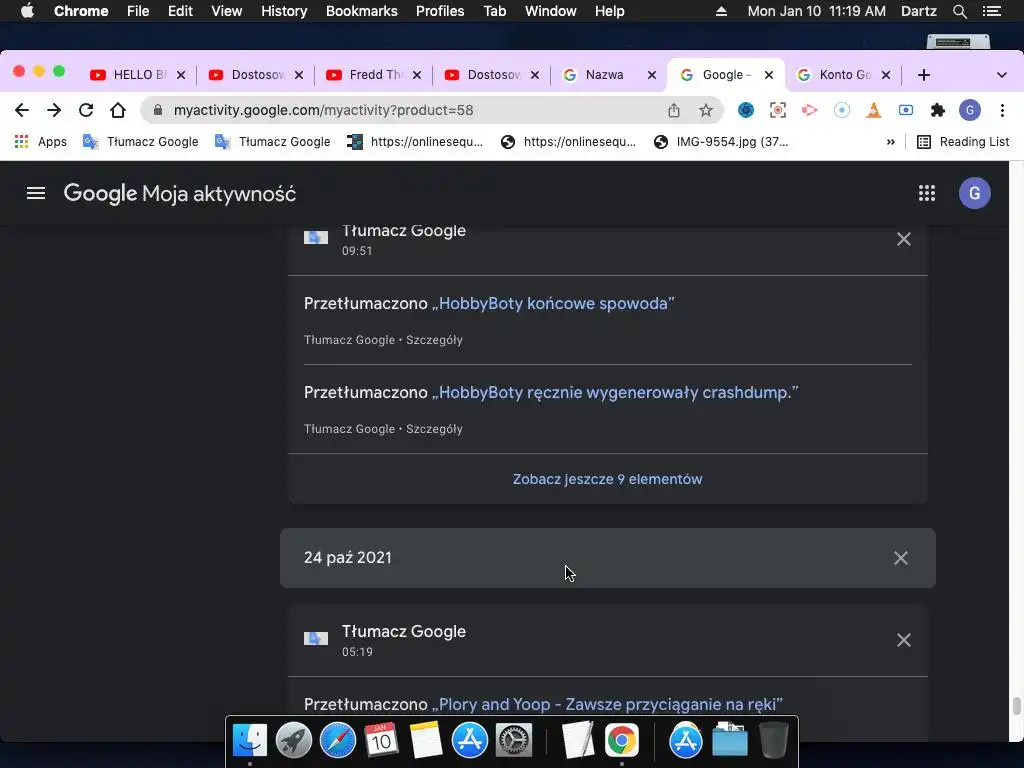Open Chrome three-dot menu

(x=1002, y=110)
